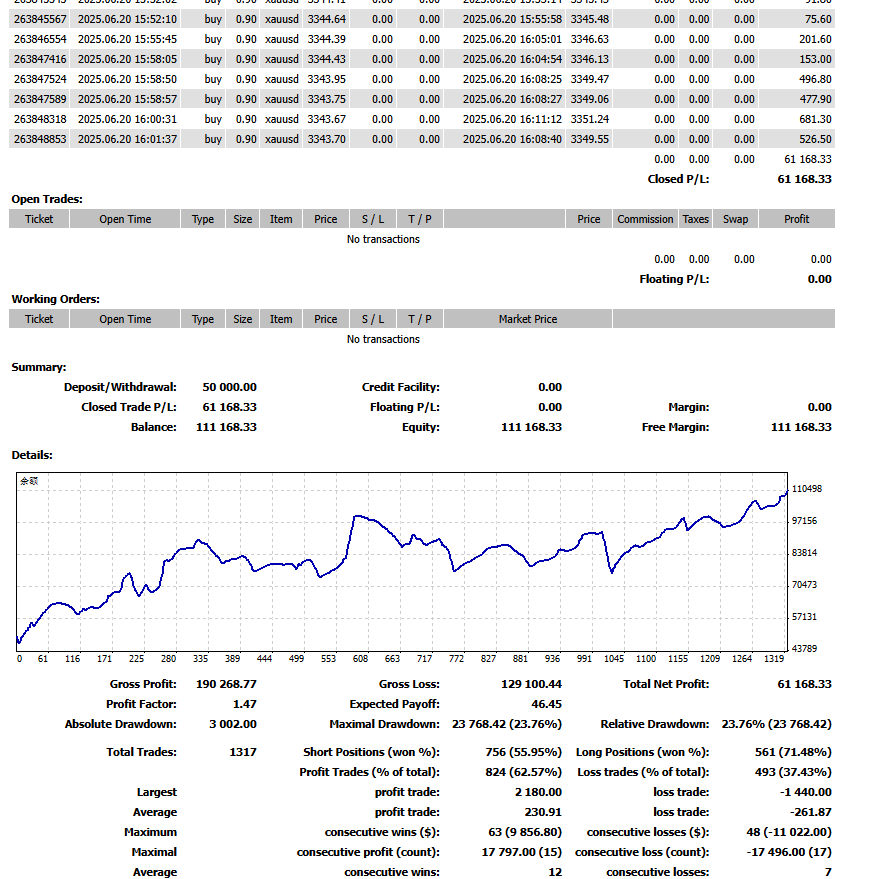
Task: Select Gross Profit value 190 268.77
Action: click(226, 684)
